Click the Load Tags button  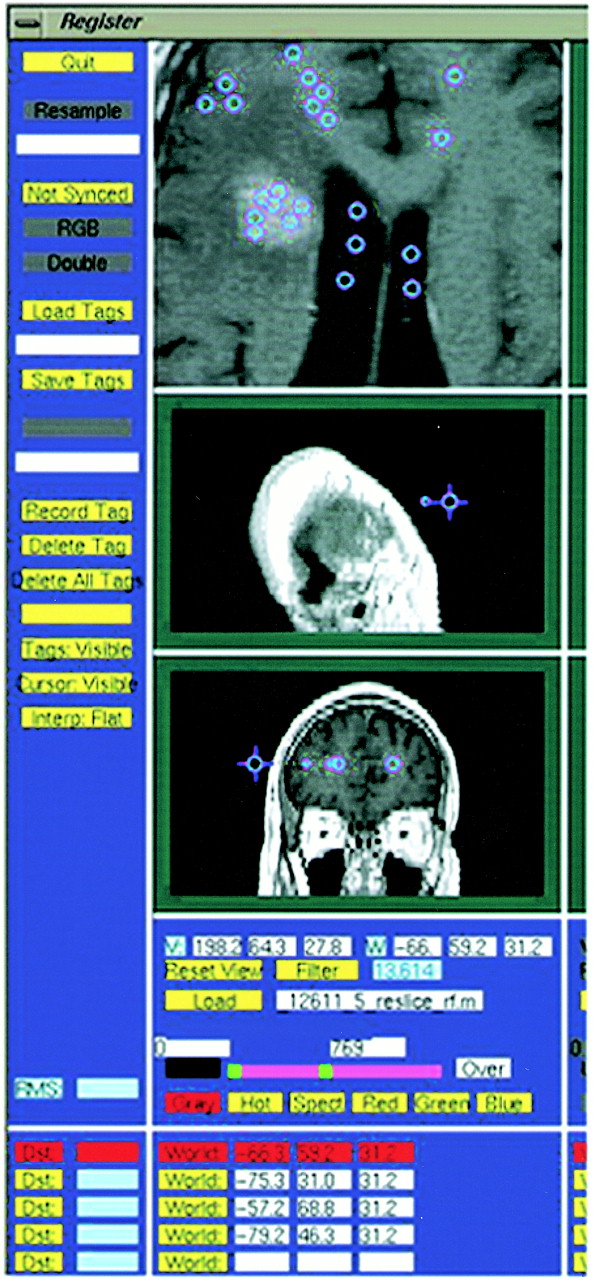point(77,311)
